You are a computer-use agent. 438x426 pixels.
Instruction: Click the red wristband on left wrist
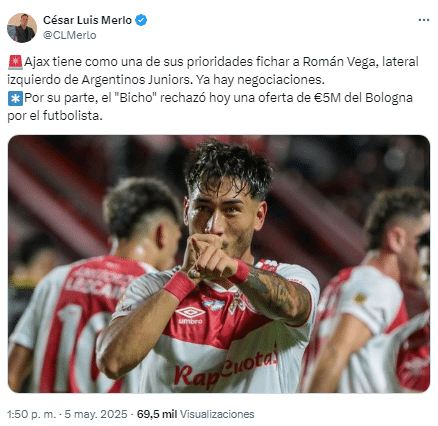179,285
